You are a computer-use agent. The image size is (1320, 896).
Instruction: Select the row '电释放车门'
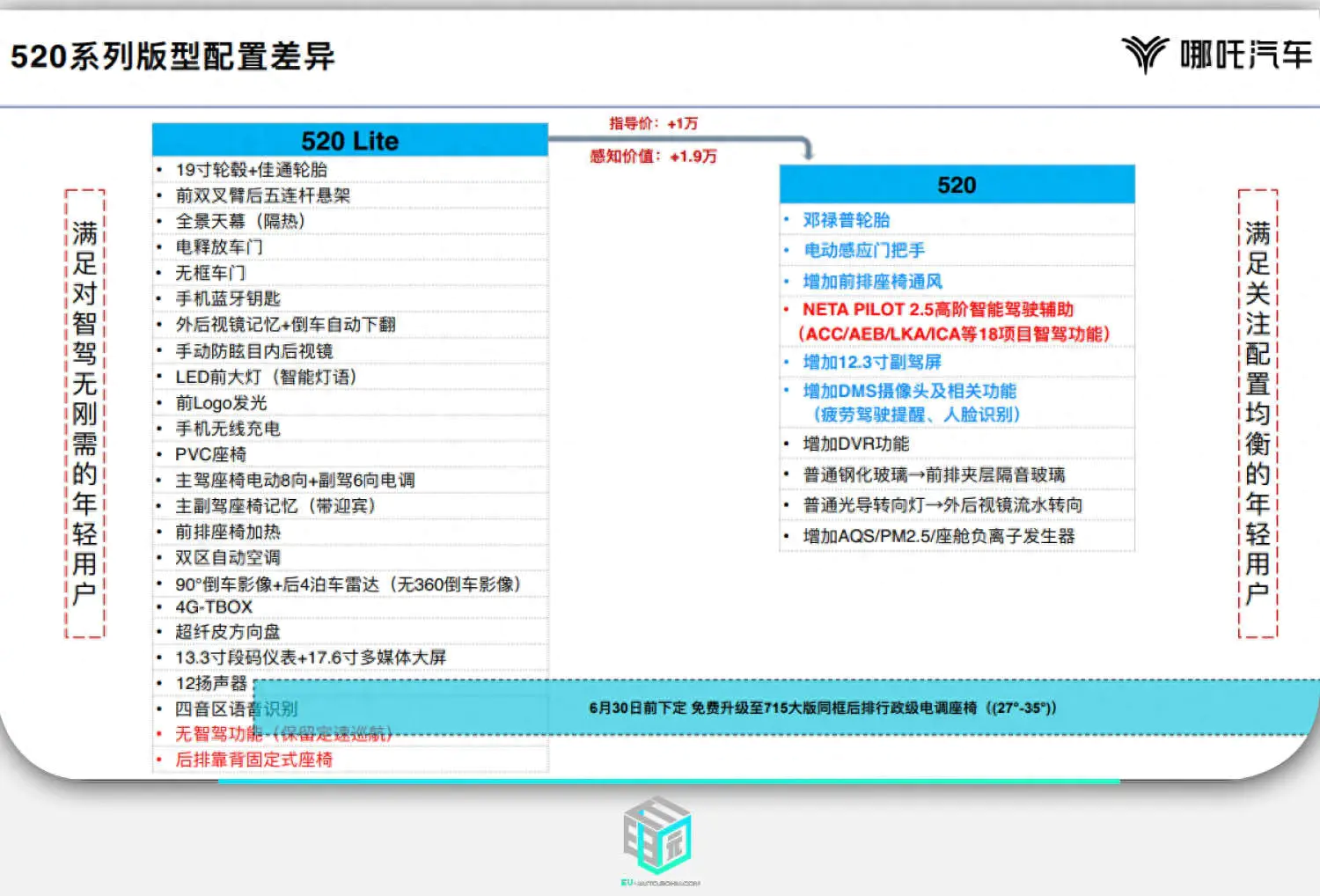[x=350, y=247]
